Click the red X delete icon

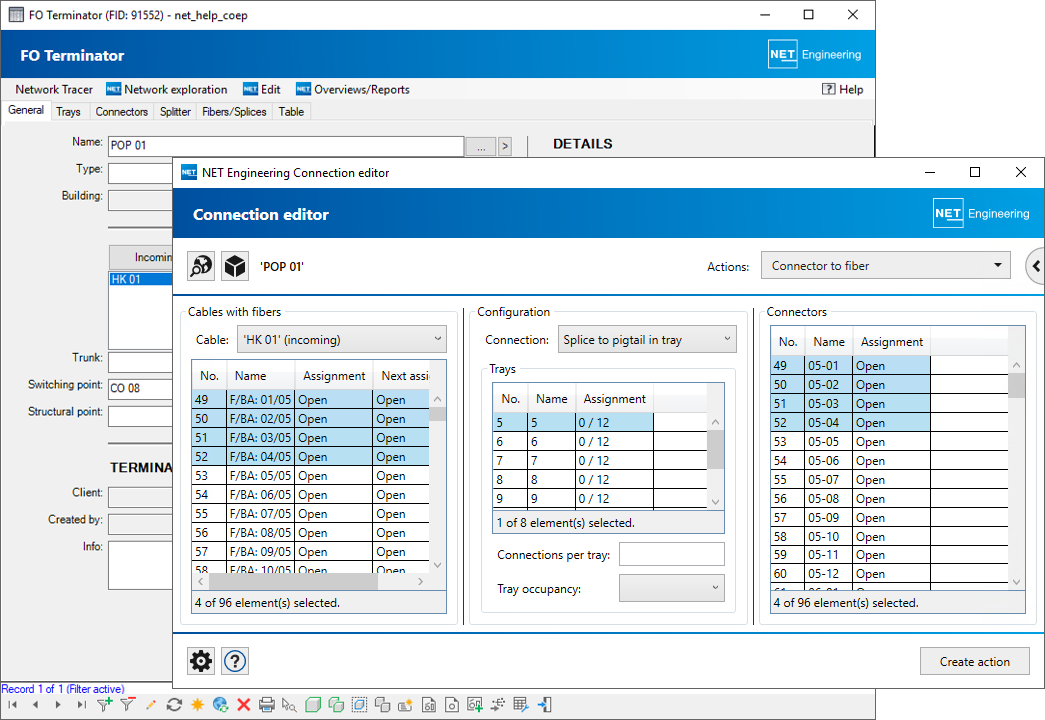(243, 705)
